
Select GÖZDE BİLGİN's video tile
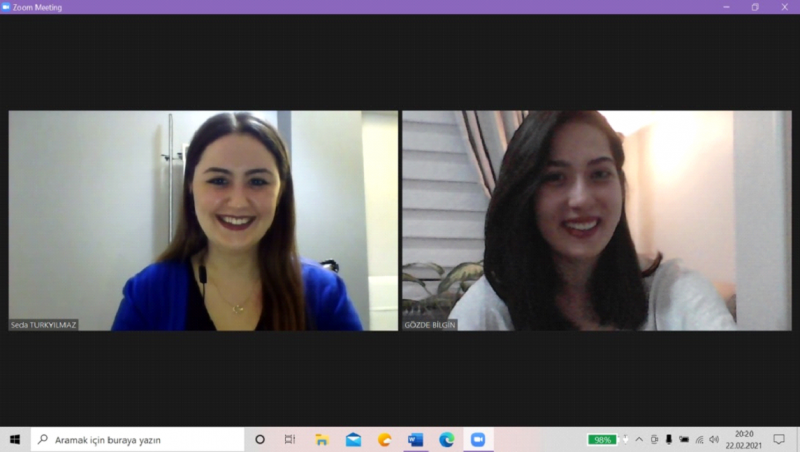pos(596,220)
